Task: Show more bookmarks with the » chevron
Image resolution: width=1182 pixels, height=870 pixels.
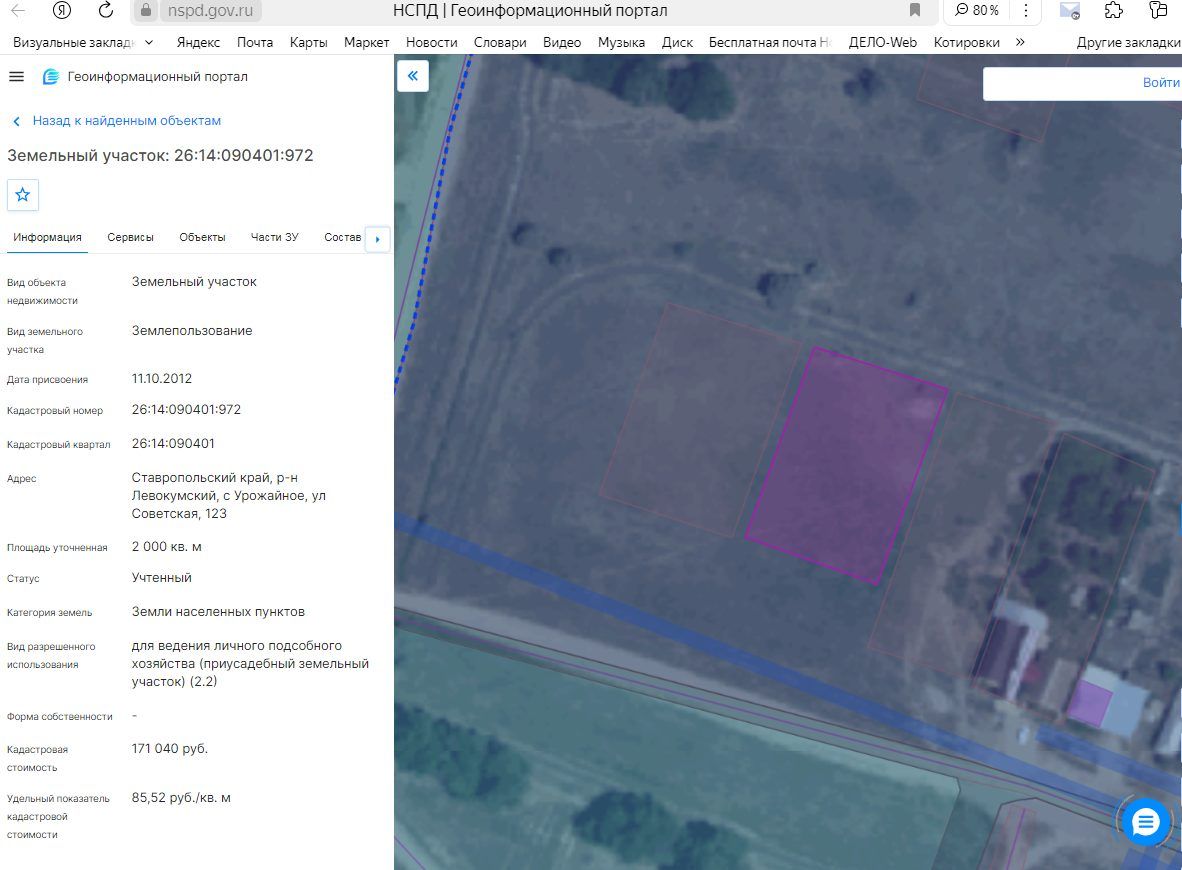Action: click(1020, 42)
